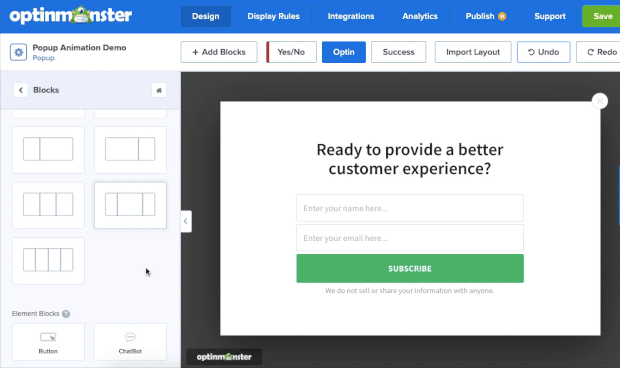The width and height of the screenshot is (620, 368).
Task: Click the name input field
Action: coord(410,208)
